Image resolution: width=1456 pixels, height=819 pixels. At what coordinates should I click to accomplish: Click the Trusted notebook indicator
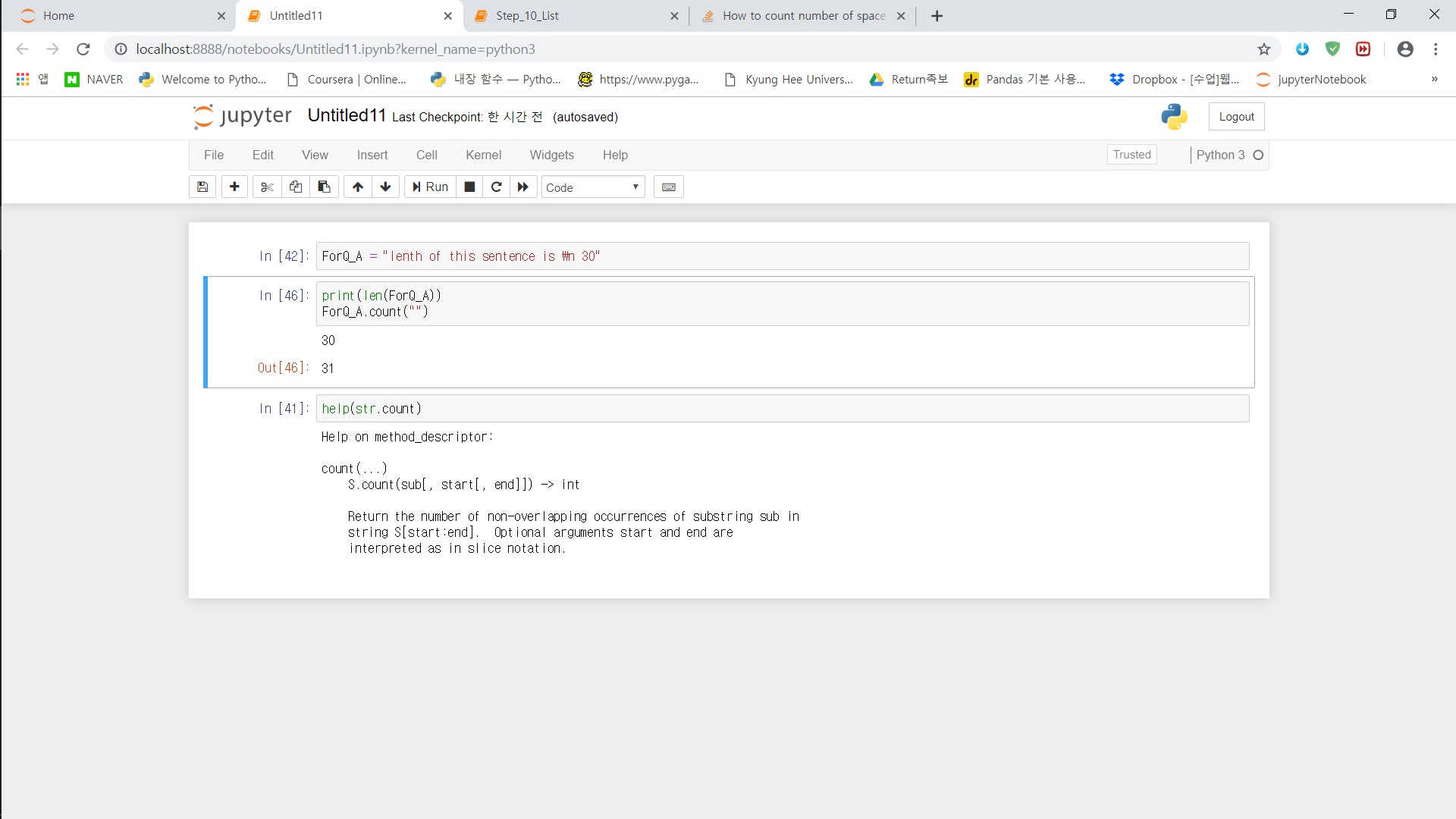1132,155
